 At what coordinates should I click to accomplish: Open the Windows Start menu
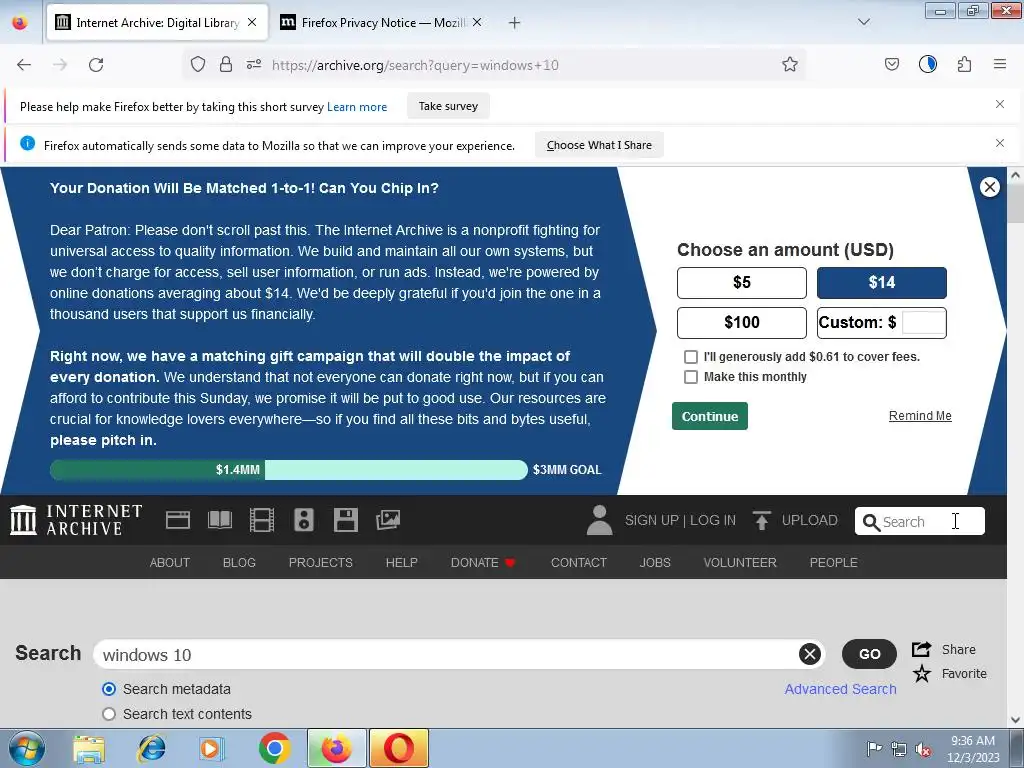tap(27, 748)
